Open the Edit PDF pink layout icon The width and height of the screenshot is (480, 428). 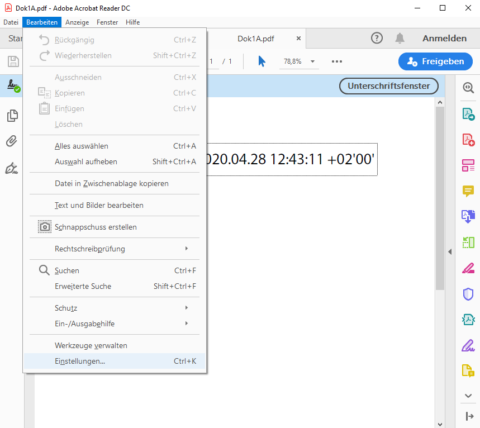tap(468, 165)
